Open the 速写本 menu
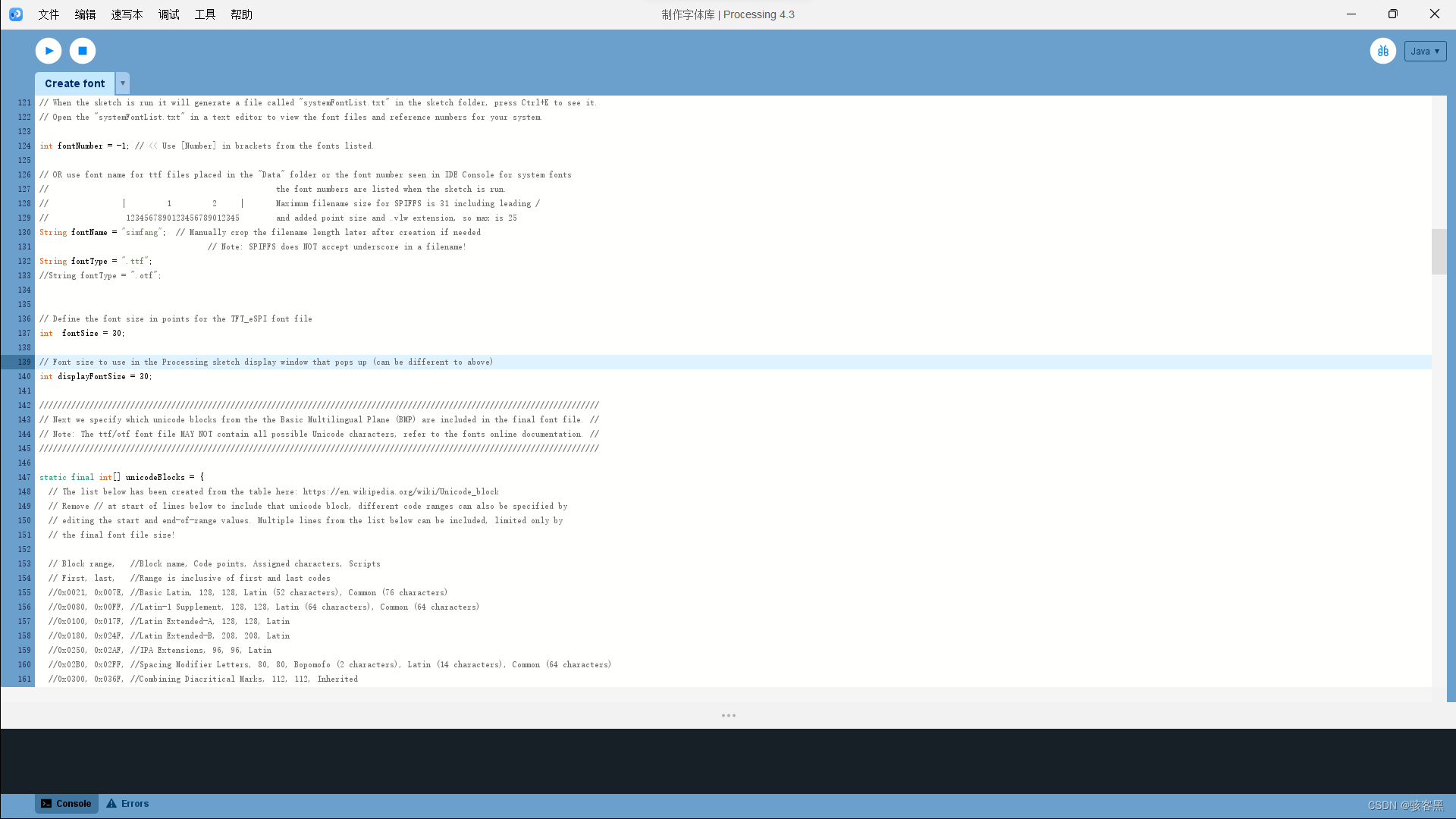Viewport: 1456px width, 819px height. coord(126,14)
